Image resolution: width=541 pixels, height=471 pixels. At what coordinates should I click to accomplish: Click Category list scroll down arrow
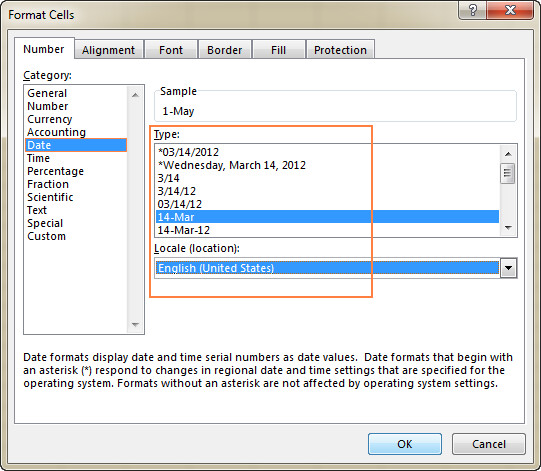point(136,325)
